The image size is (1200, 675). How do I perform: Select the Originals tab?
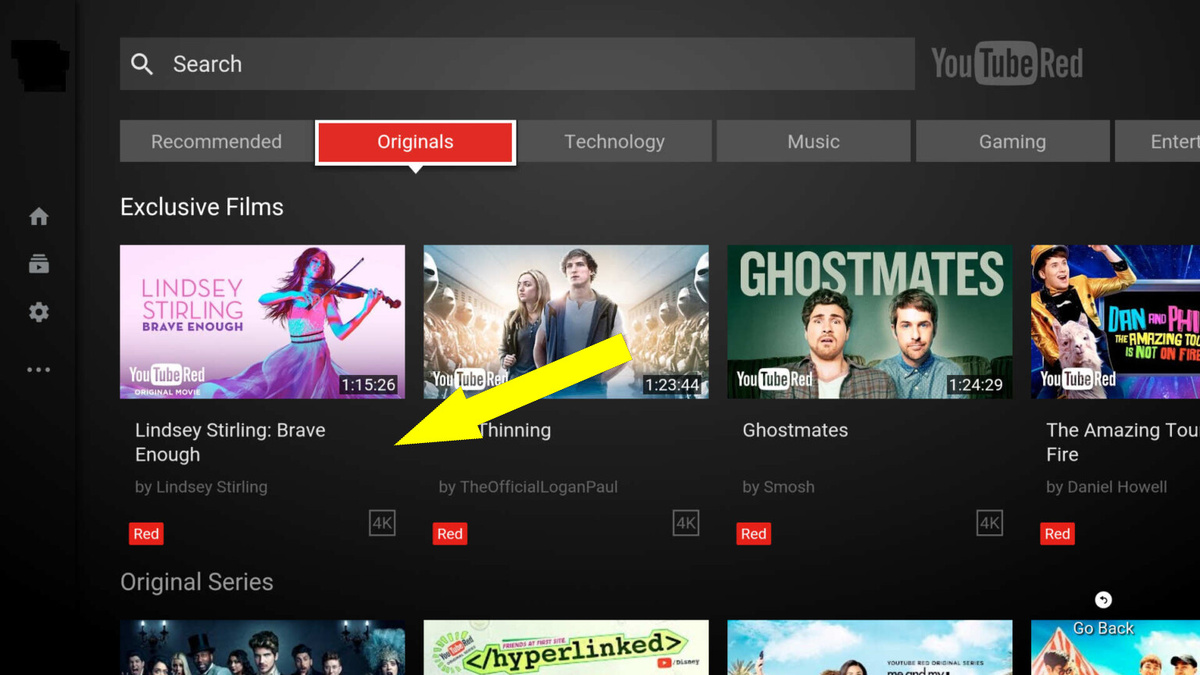click(x=416, y=142)
